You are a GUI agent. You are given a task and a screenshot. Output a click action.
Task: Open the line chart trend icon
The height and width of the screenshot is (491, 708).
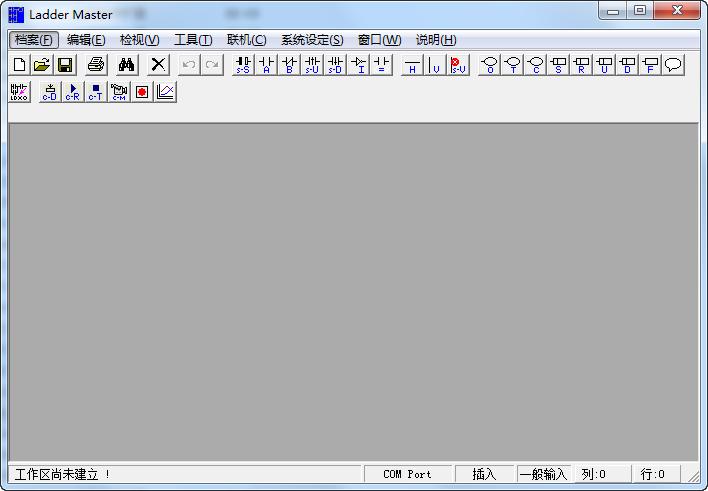(x=165, y=92)
